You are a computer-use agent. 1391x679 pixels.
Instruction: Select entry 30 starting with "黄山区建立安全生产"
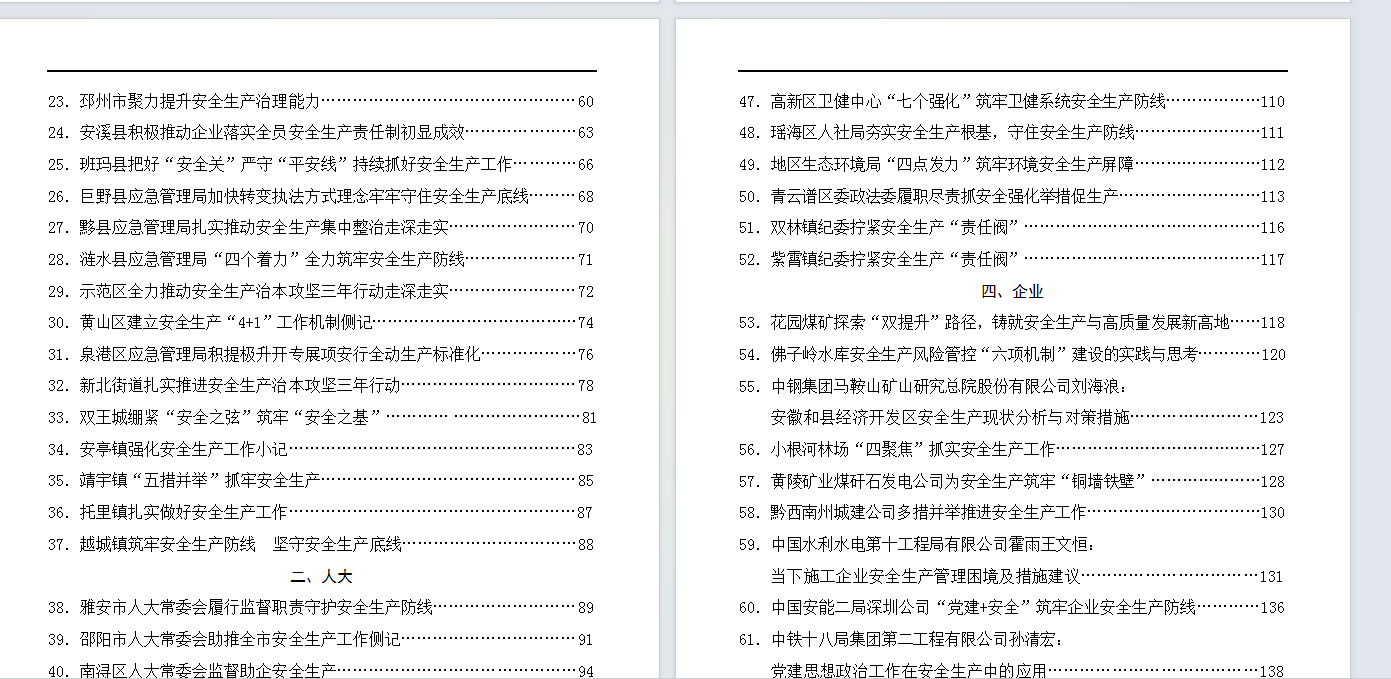[x=321, y=322]
